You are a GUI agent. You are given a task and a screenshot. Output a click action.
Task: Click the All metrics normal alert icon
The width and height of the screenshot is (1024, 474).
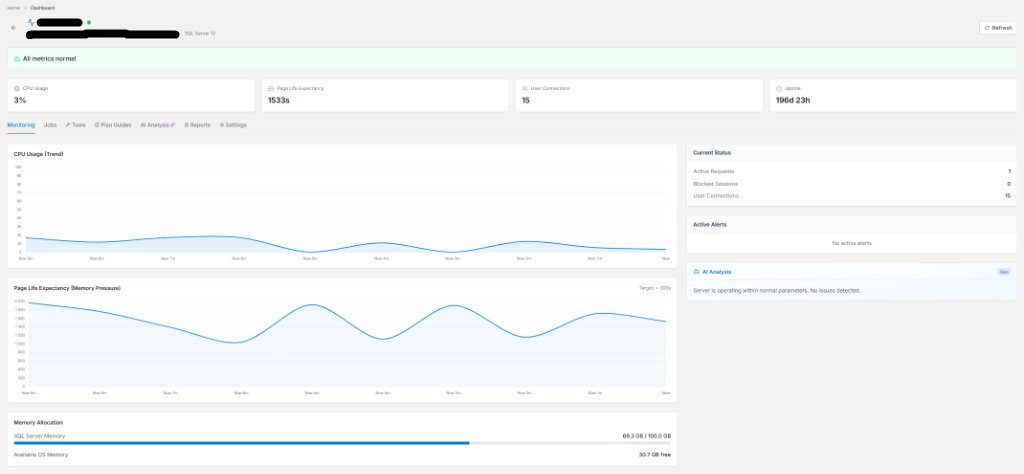[x=17, y=58]
